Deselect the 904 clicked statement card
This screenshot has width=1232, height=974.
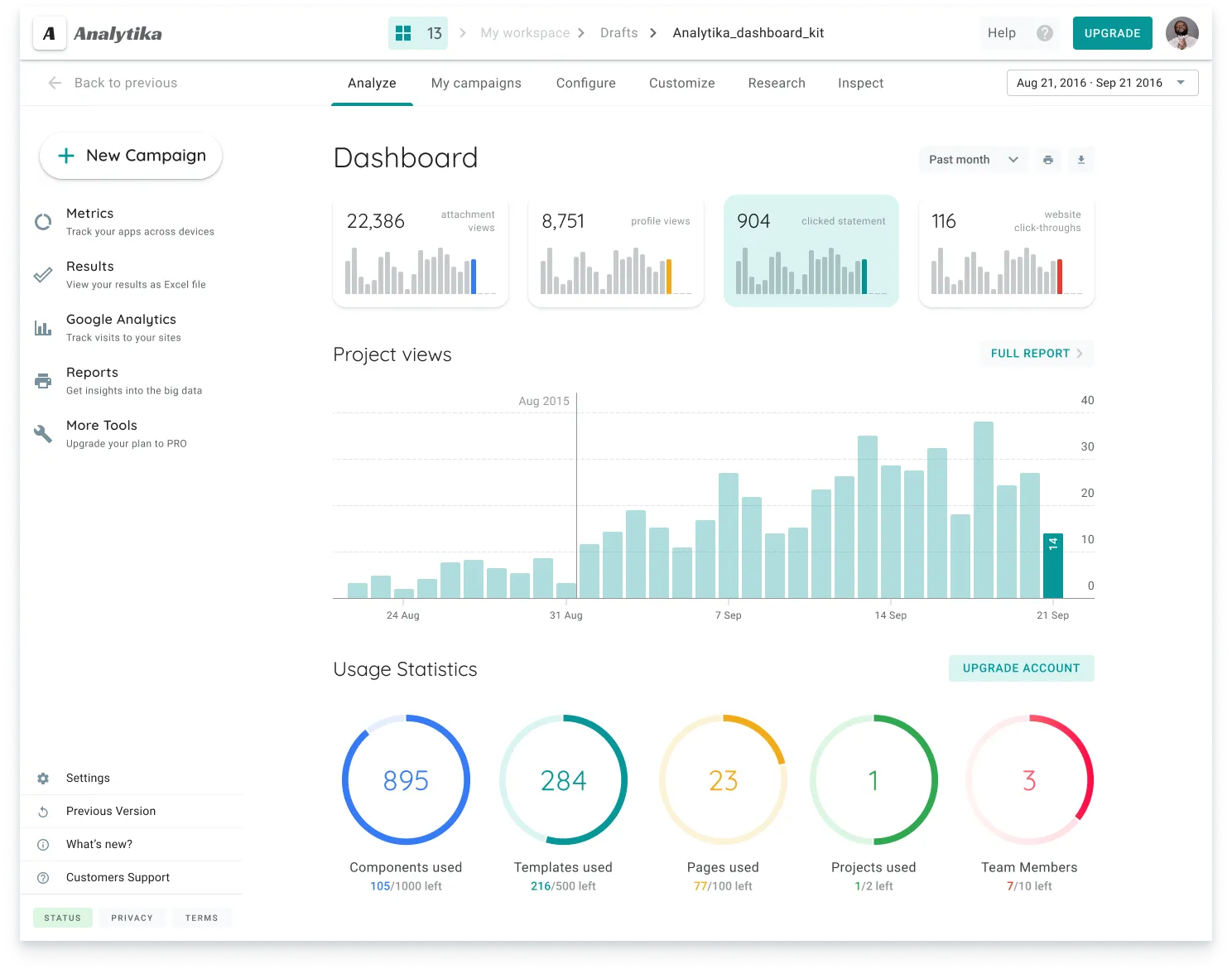coord(811,250)
